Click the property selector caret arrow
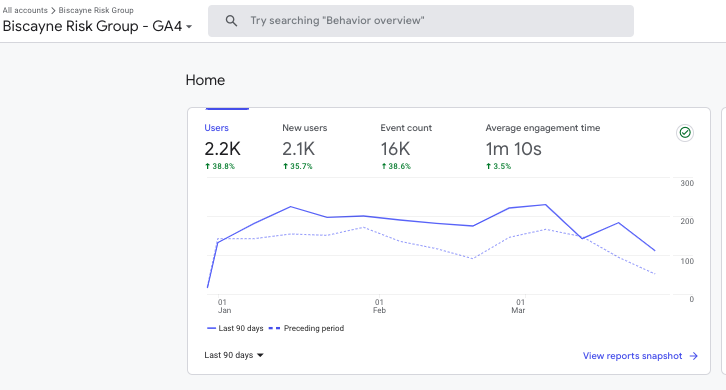The image size is (726, 390). [x=189, y=27]
